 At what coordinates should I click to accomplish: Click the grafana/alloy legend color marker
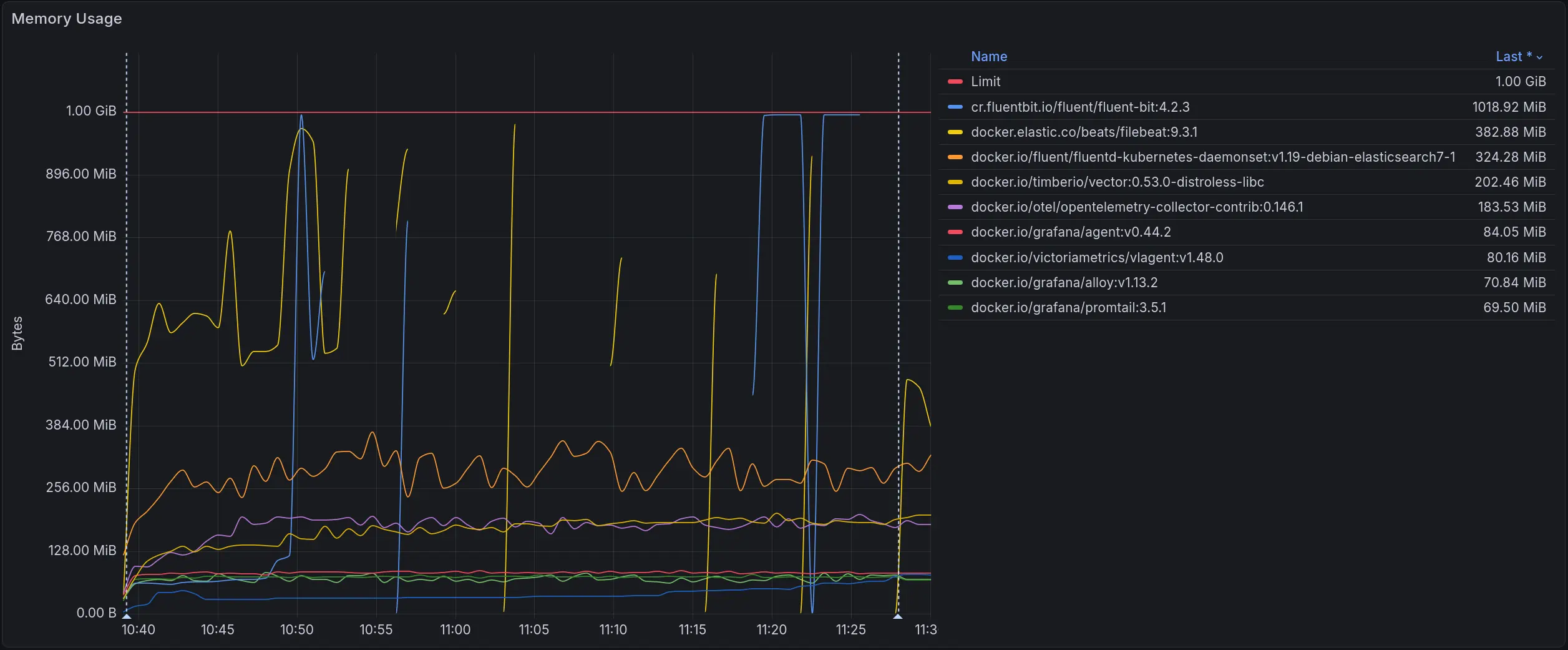pos(955,282)
